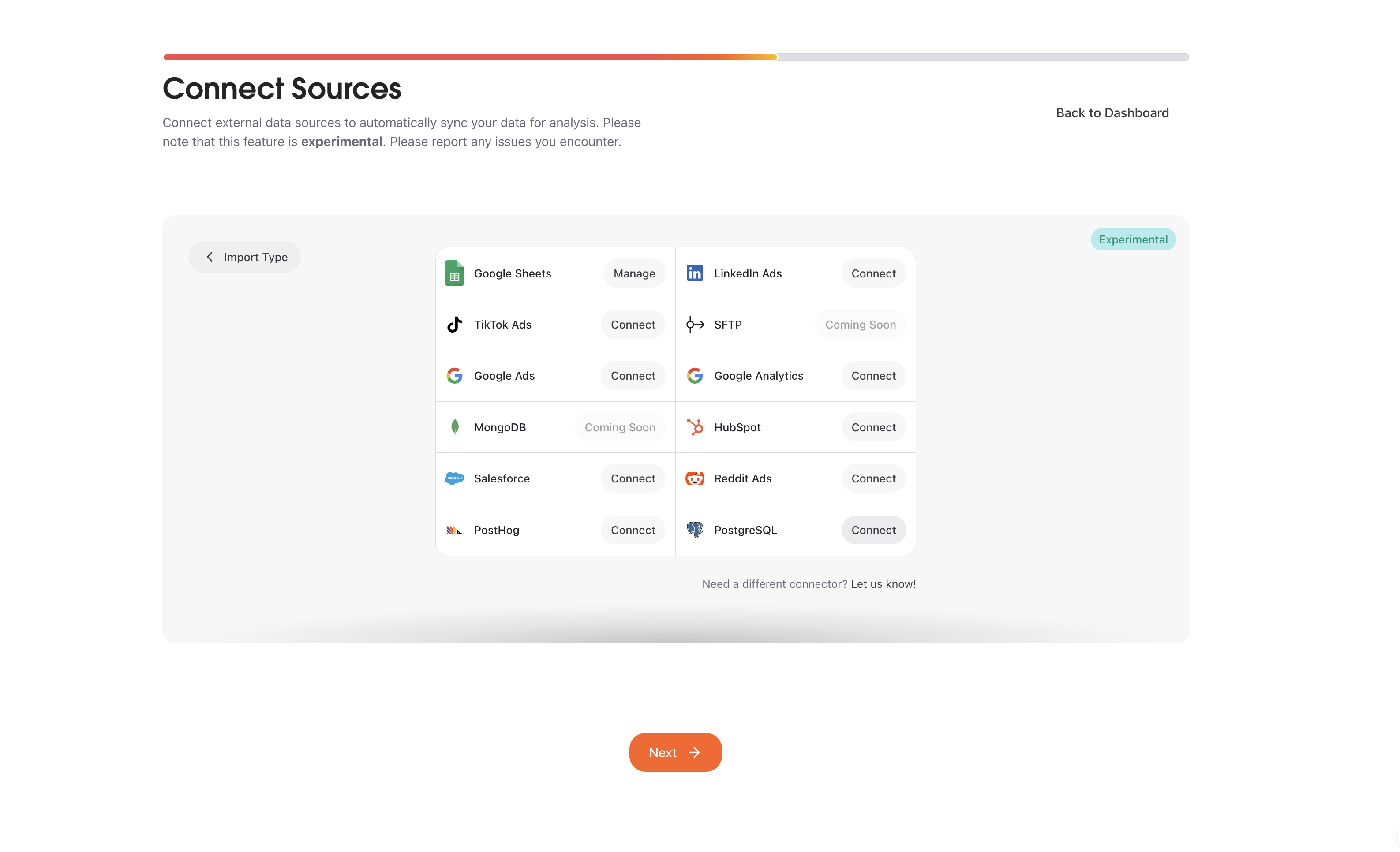Click the MongoDB leaf icon
Screen dimensions: 1400x852
[x=455, y=427]
